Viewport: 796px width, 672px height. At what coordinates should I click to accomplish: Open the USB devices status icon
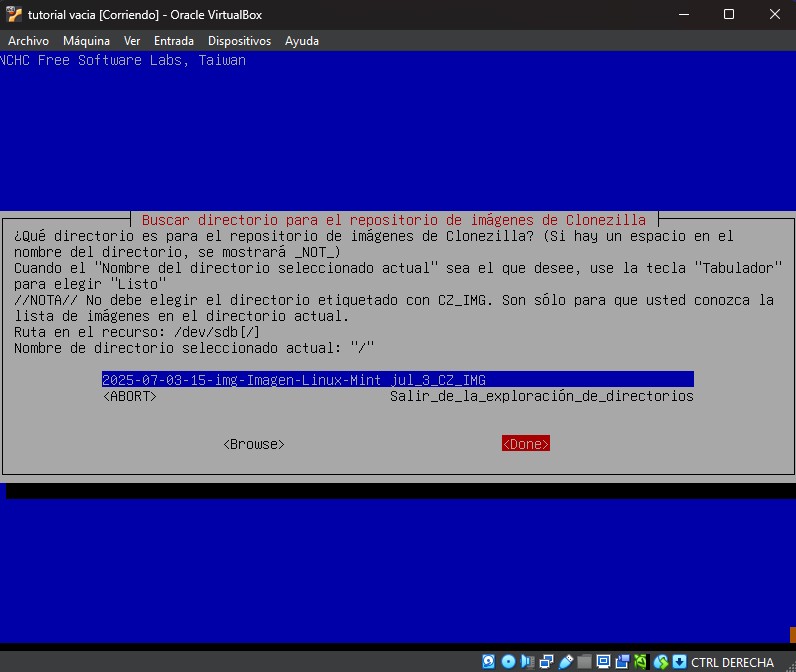pyautogui.click(x=566, y=661)
